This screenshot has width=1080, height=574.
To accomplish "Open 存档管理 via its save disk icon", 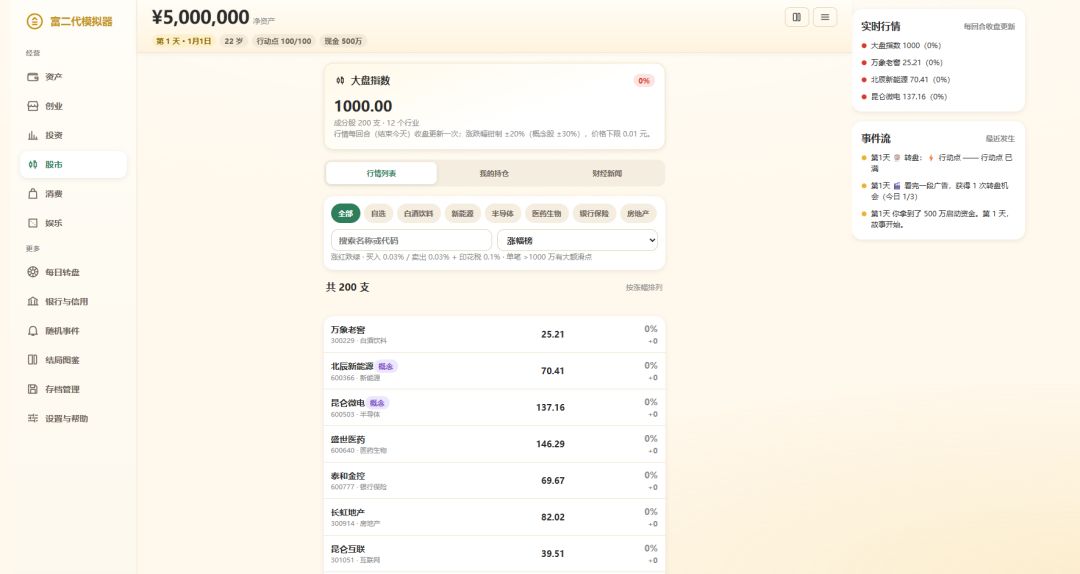I will coord(32,389).
